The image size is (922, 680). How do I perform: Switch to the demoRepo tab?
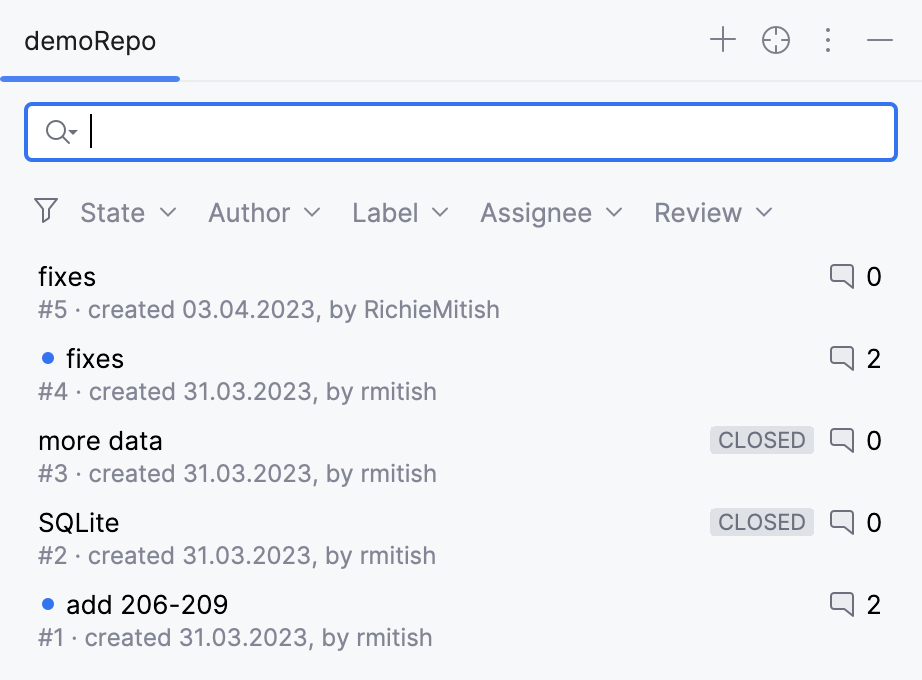(x=89, y=41)
